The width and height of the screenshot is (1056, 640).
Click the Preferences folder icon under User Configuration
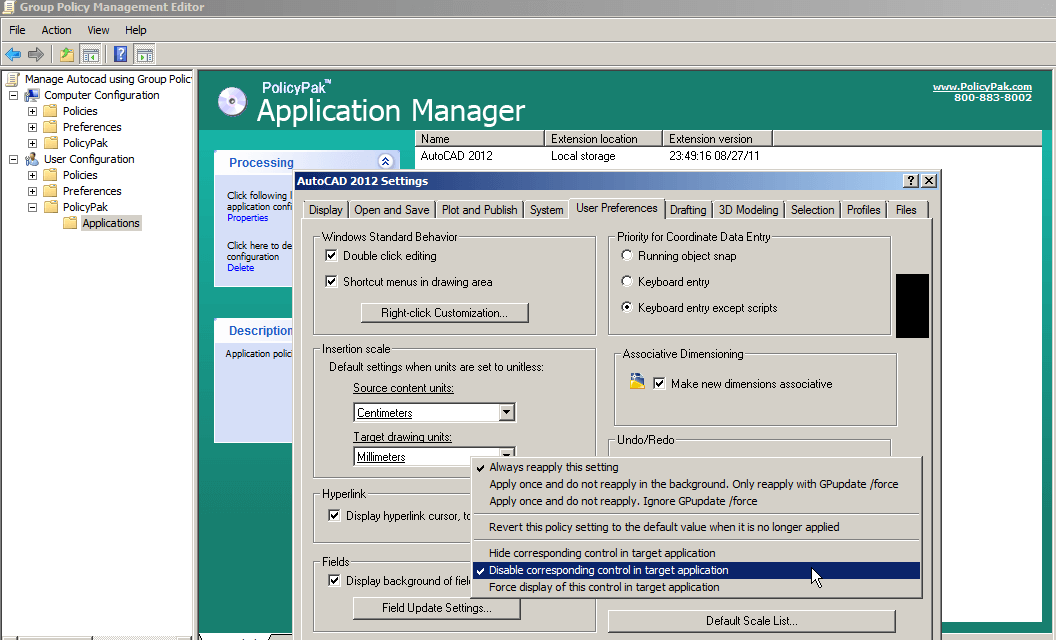coord(51,191)
